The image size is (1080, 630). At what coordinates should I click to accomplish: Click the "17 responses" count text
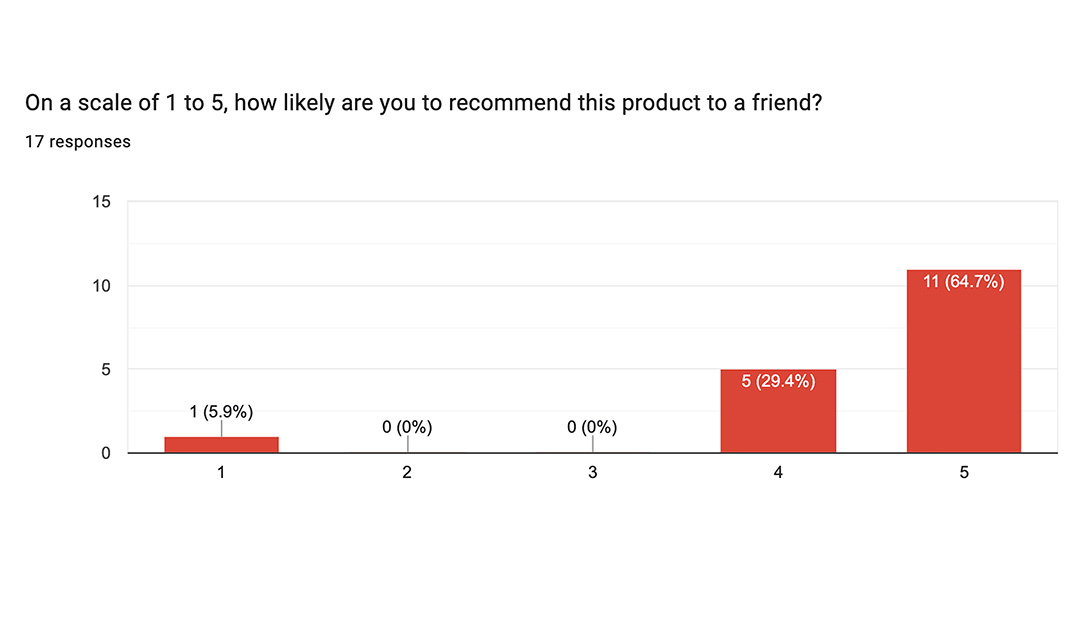click(78, 142)
